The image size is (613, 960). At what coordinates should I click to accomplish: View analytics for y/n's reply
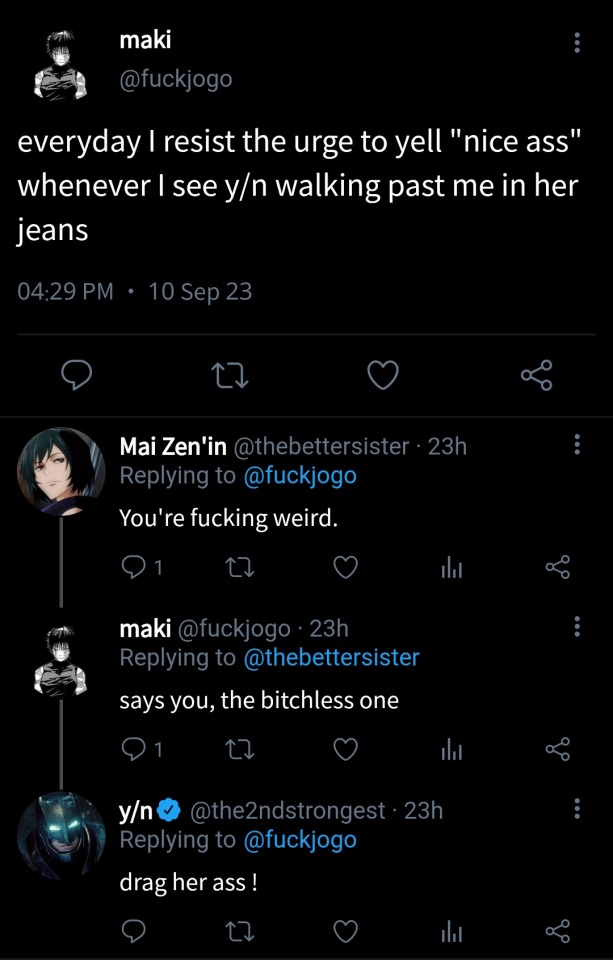pos(453,932)
